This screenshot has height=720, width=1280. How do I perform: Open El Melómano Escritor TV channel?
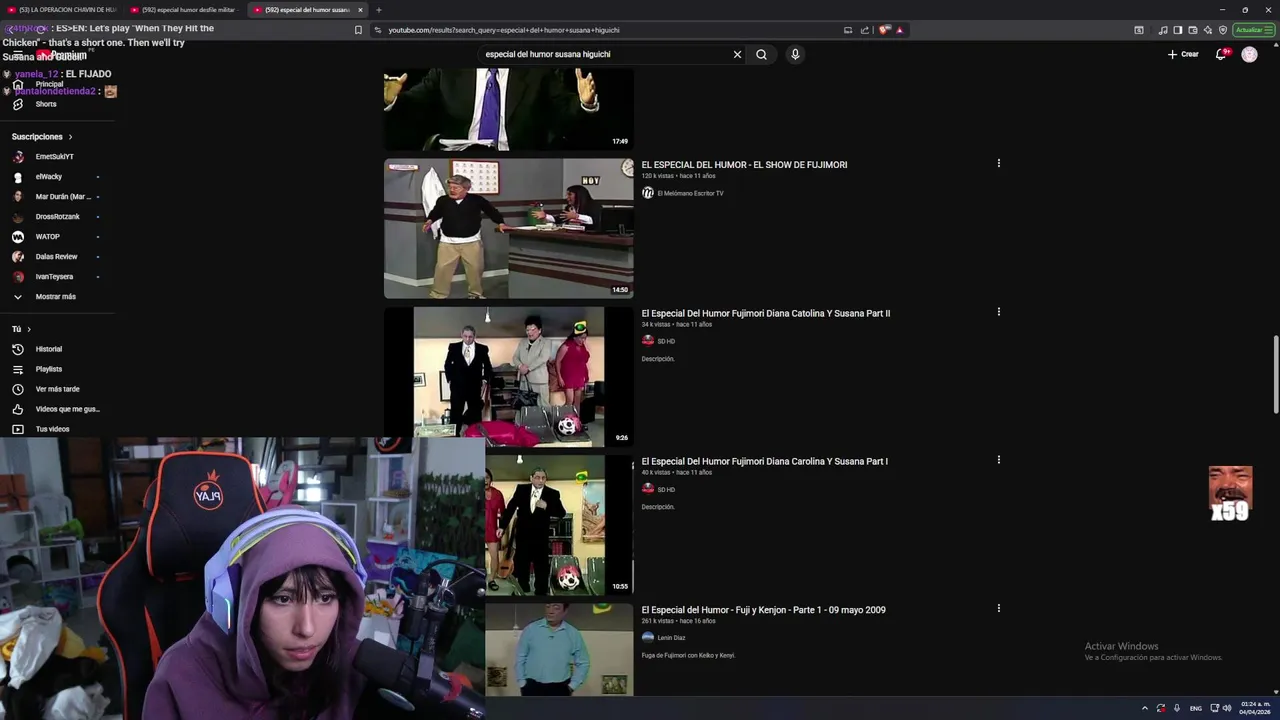point(690,193)
